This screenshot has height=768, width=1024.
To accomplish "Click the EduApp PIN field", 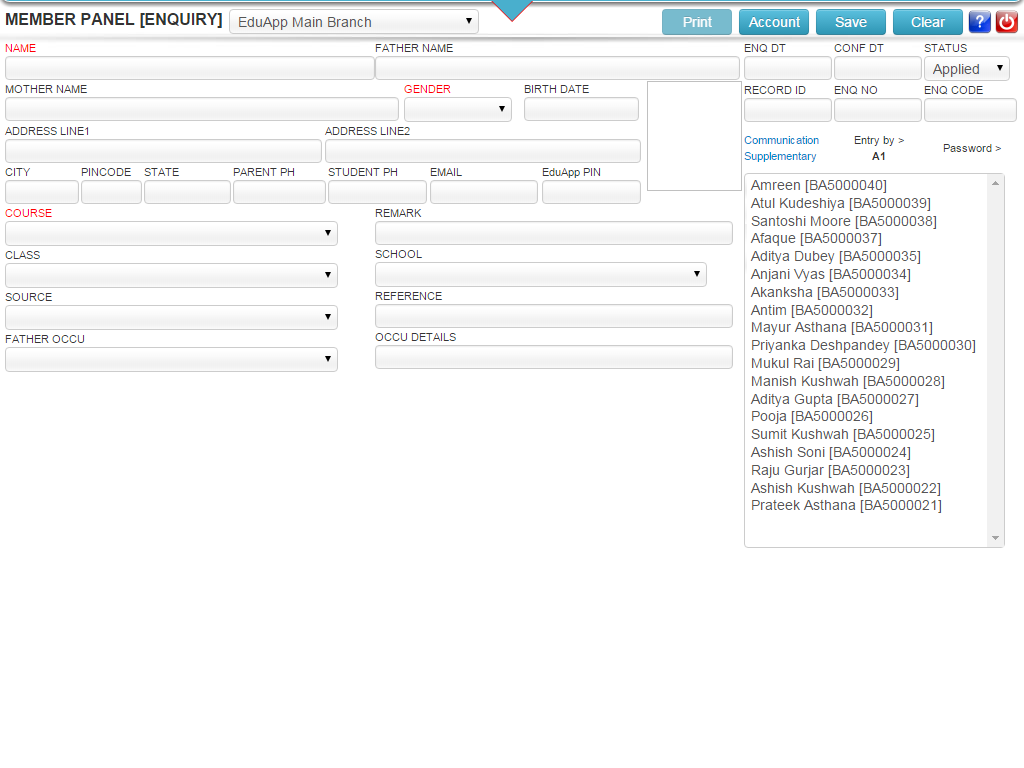I will pyautogui.click(x=591, y=192).
